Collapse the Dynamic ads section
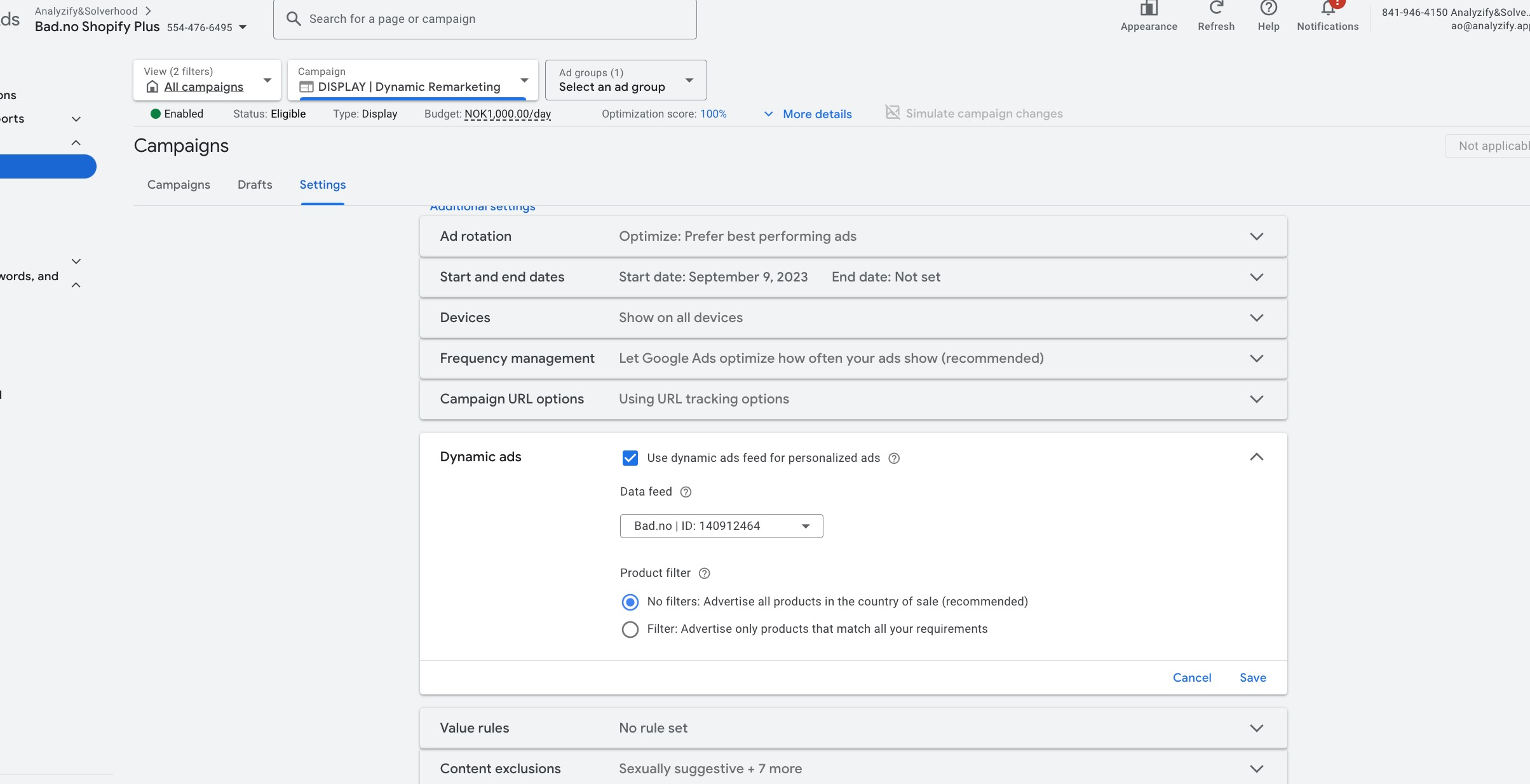The height and width of the screenshot is (784, 1530). point(1256,457)
